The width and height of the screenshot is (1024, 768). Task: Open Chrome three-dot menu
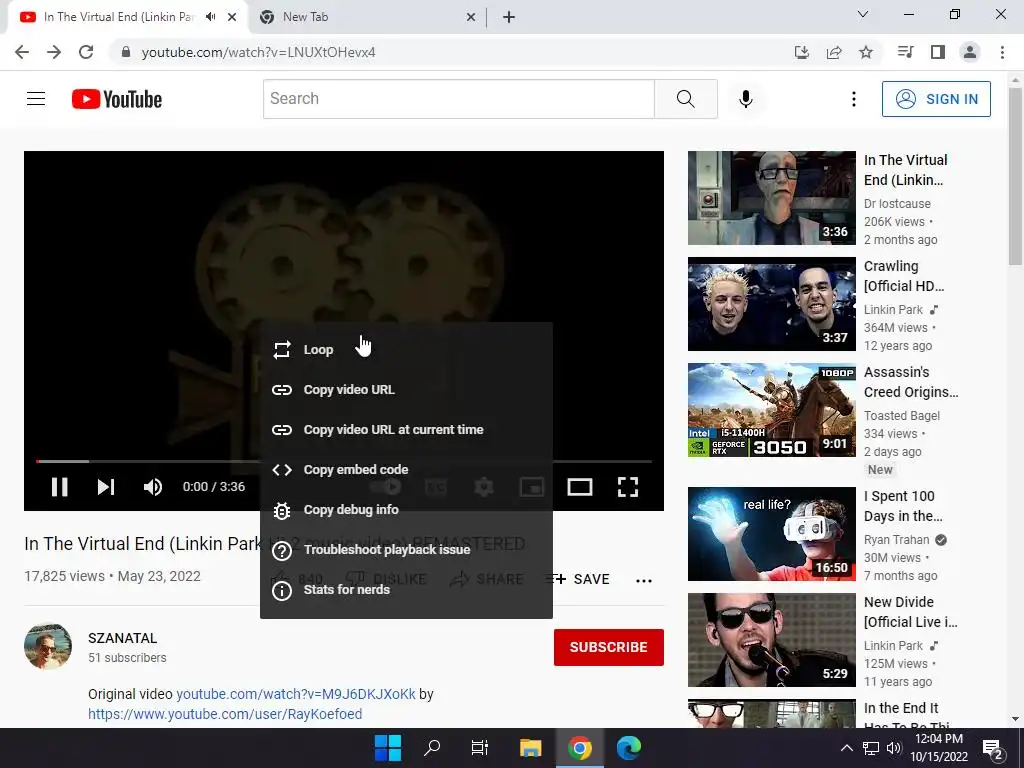coord(1002,52)
